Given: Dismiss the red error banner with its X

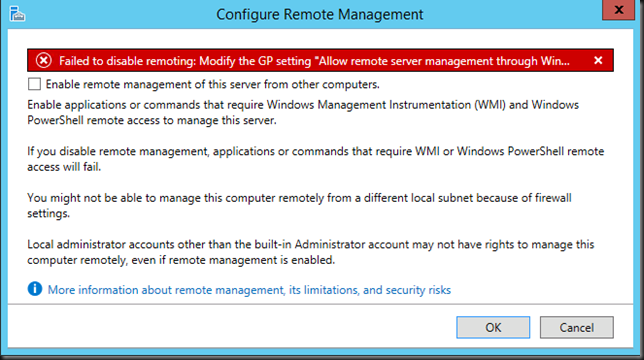Looking at the screenshot, I should point(598,61).
